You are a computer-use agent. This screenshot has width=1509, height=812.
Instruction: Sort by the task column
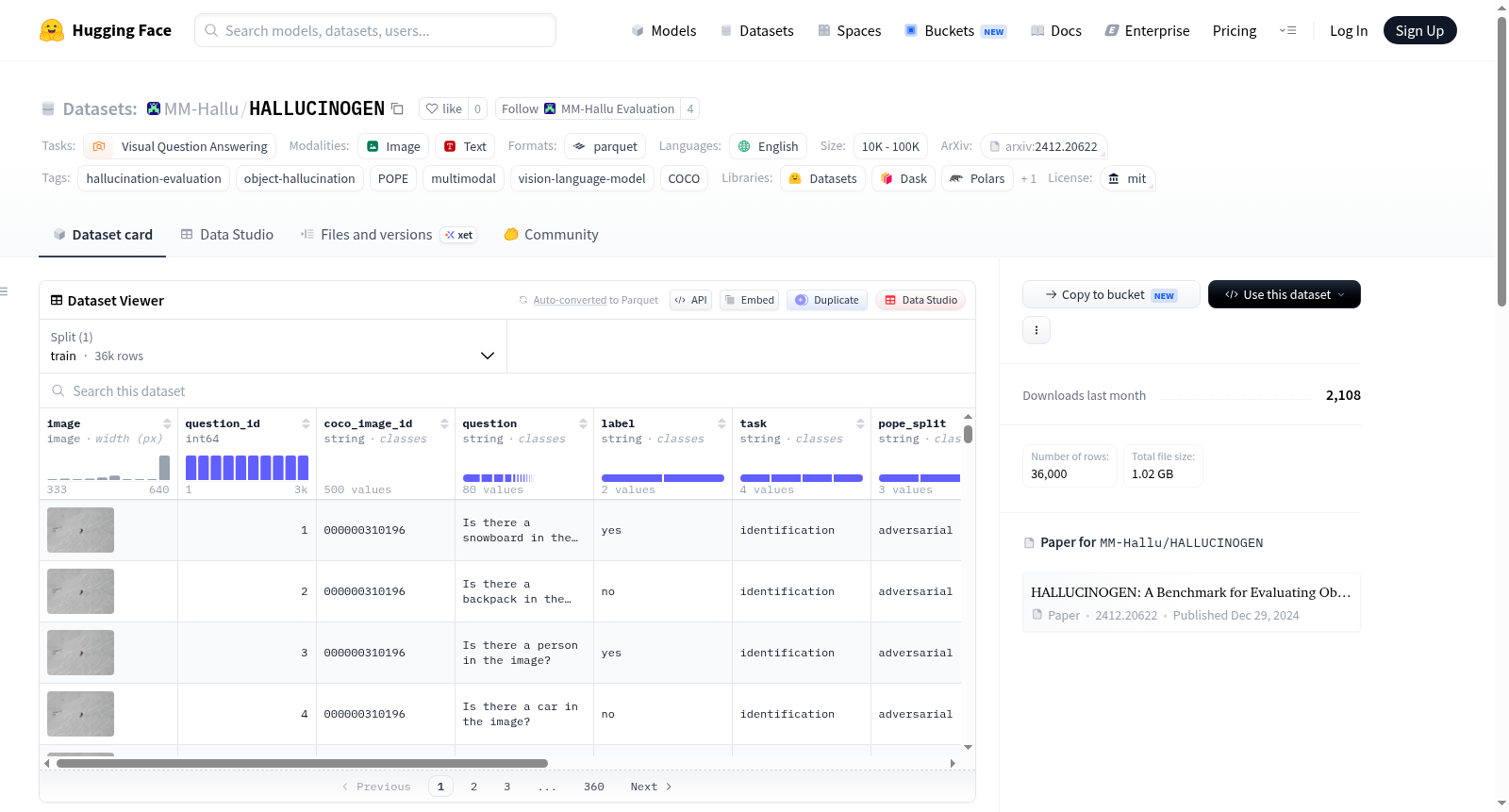[860, 423]
